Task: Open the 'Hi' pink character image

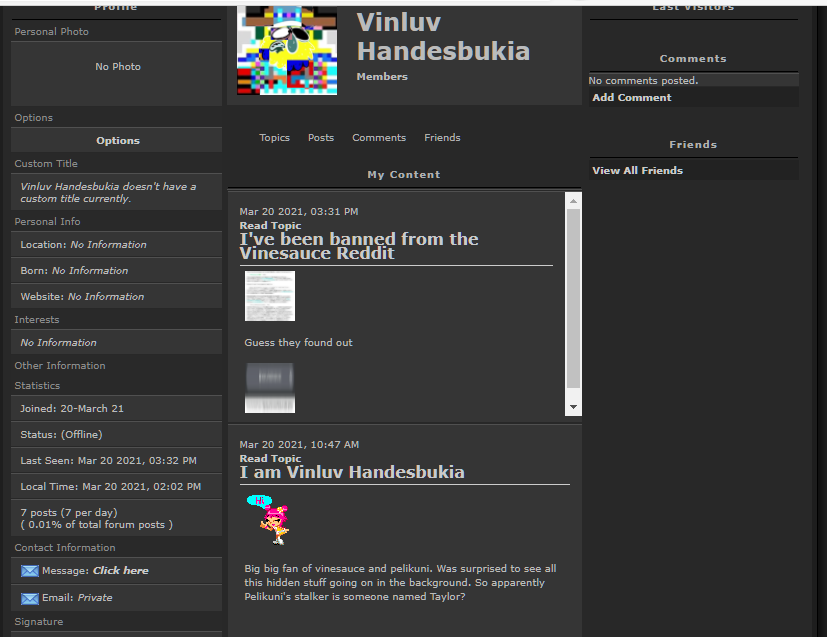Action: tap(268, 519)
